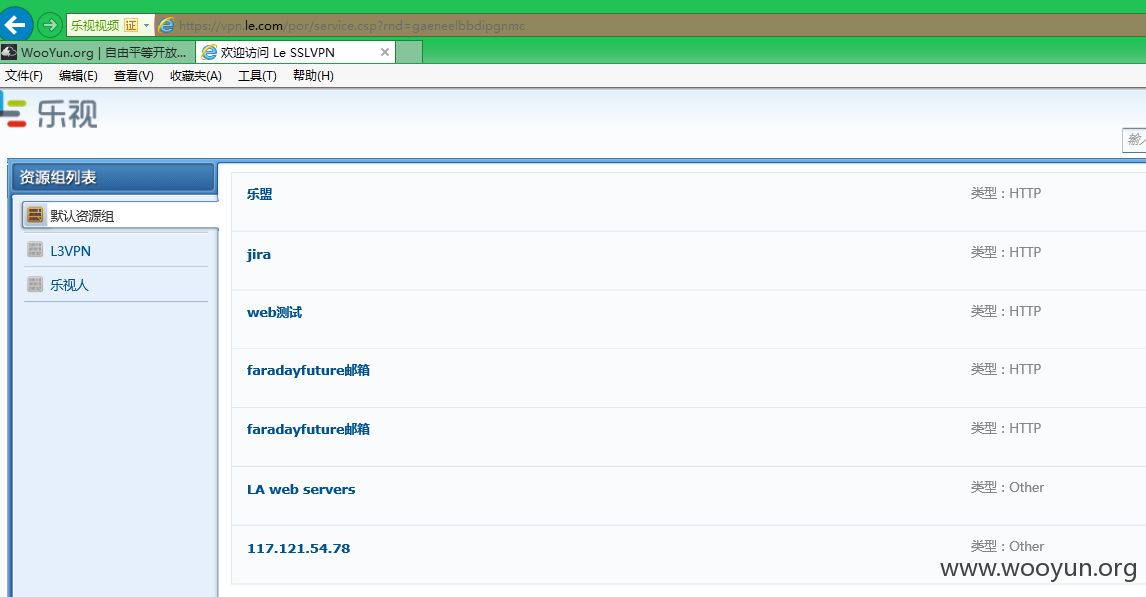1146x597 pixels.
Task: Open the 文件(F) menu
Action: [24, 76]
